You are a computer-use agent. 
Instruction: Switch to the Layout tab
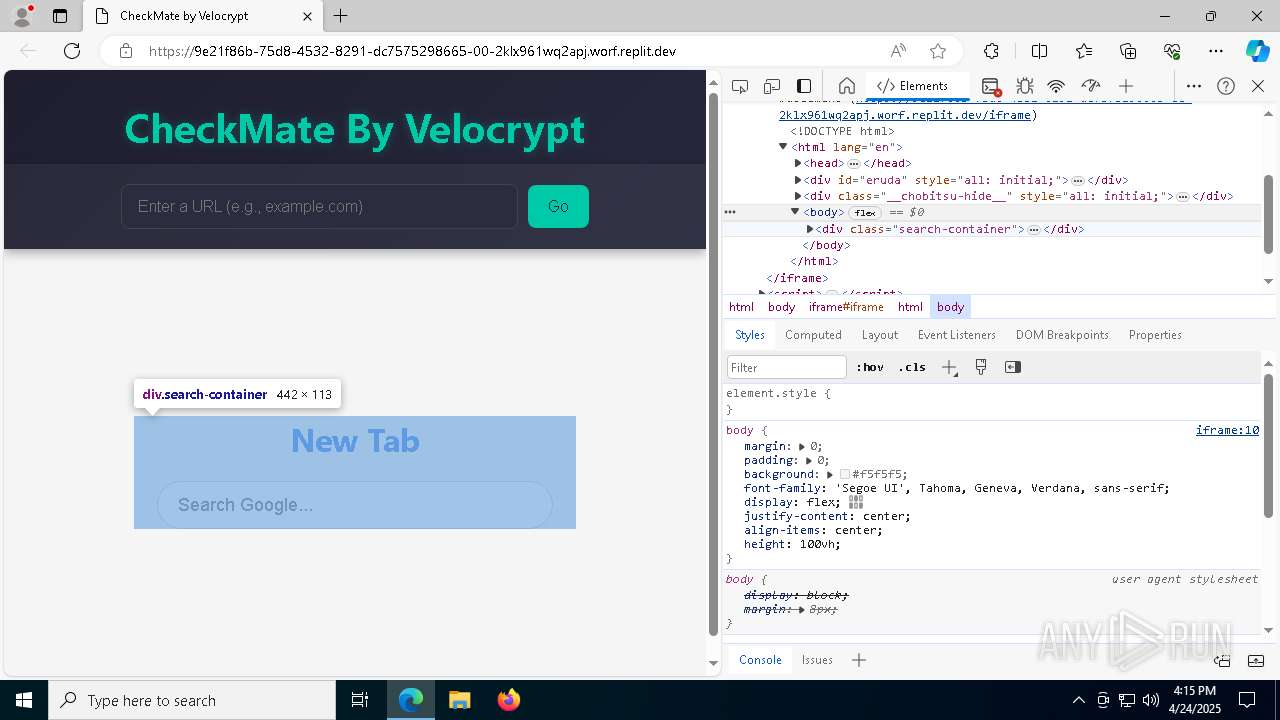880,335
